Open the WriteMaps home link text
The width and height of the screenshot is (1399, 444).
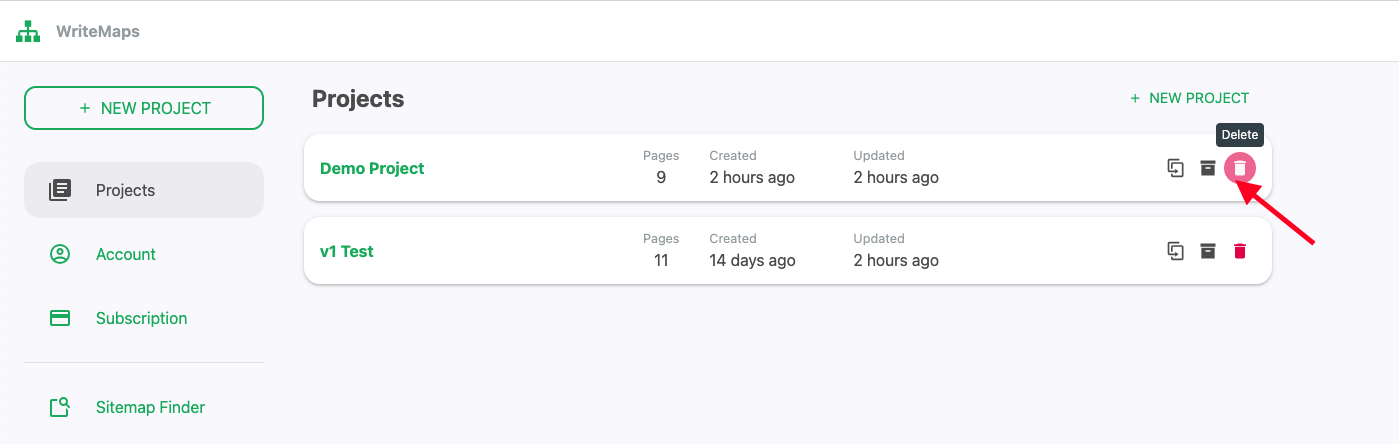click(98, 31)
